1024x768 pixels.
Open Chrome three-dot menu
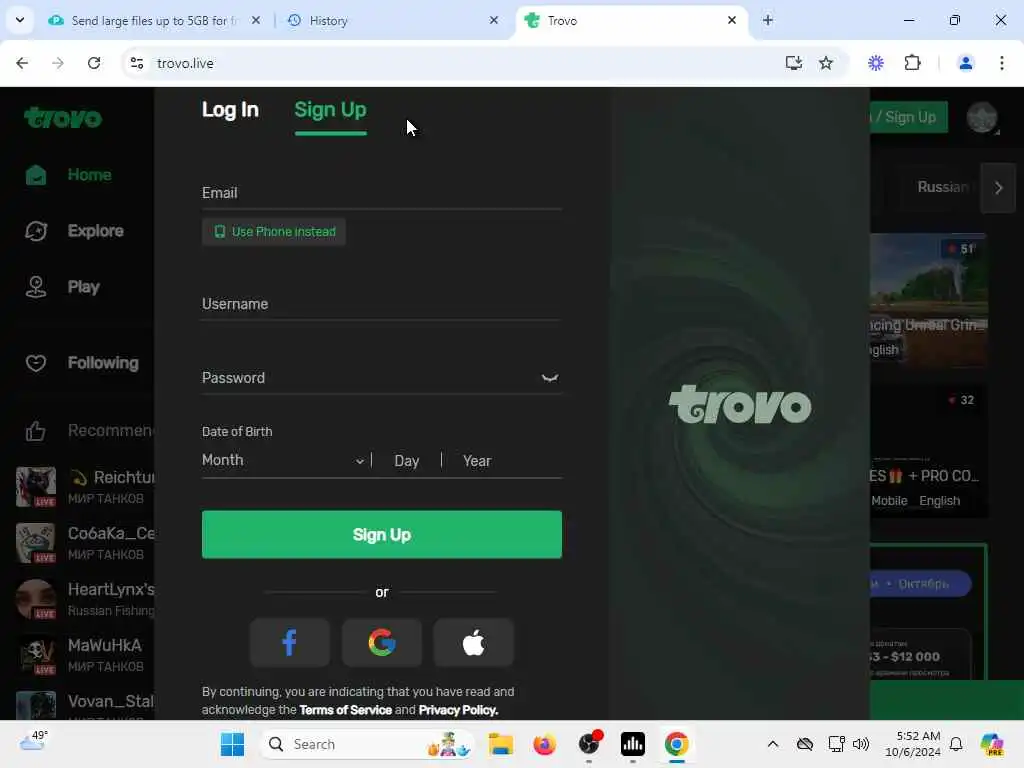pyautogui.click(x=1002, y=63)
